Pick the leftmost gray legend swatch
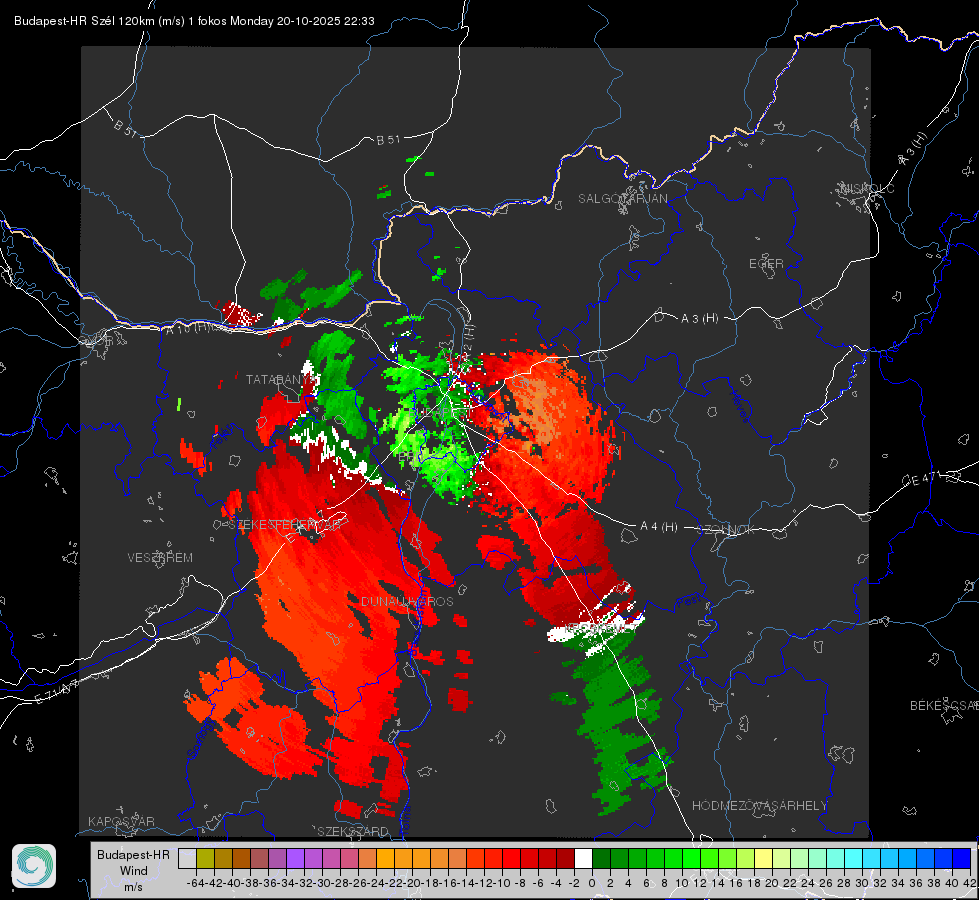 pos(187,858)
